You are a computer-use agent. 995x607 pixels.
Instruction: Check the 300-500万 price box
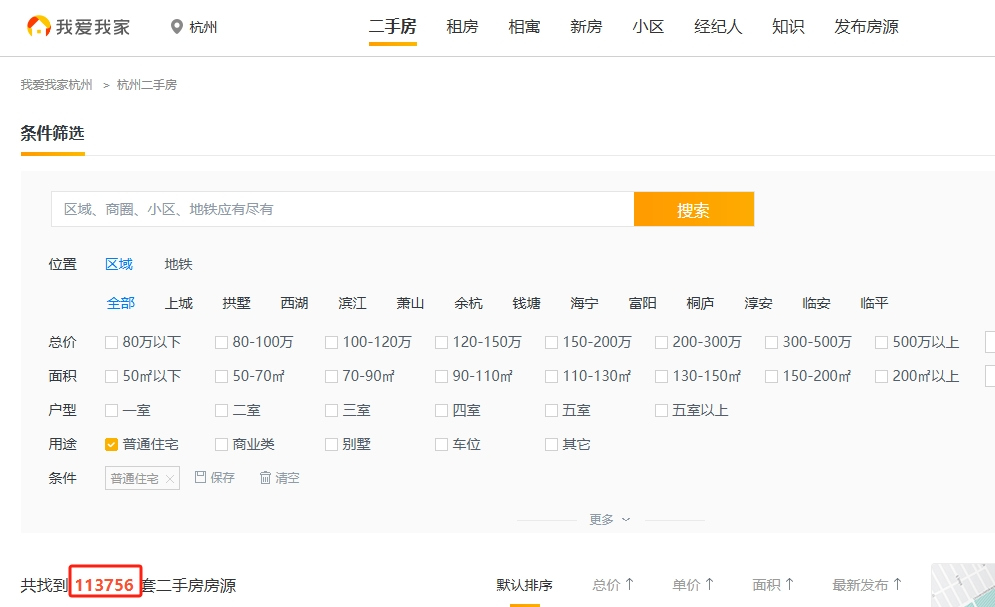771,343
